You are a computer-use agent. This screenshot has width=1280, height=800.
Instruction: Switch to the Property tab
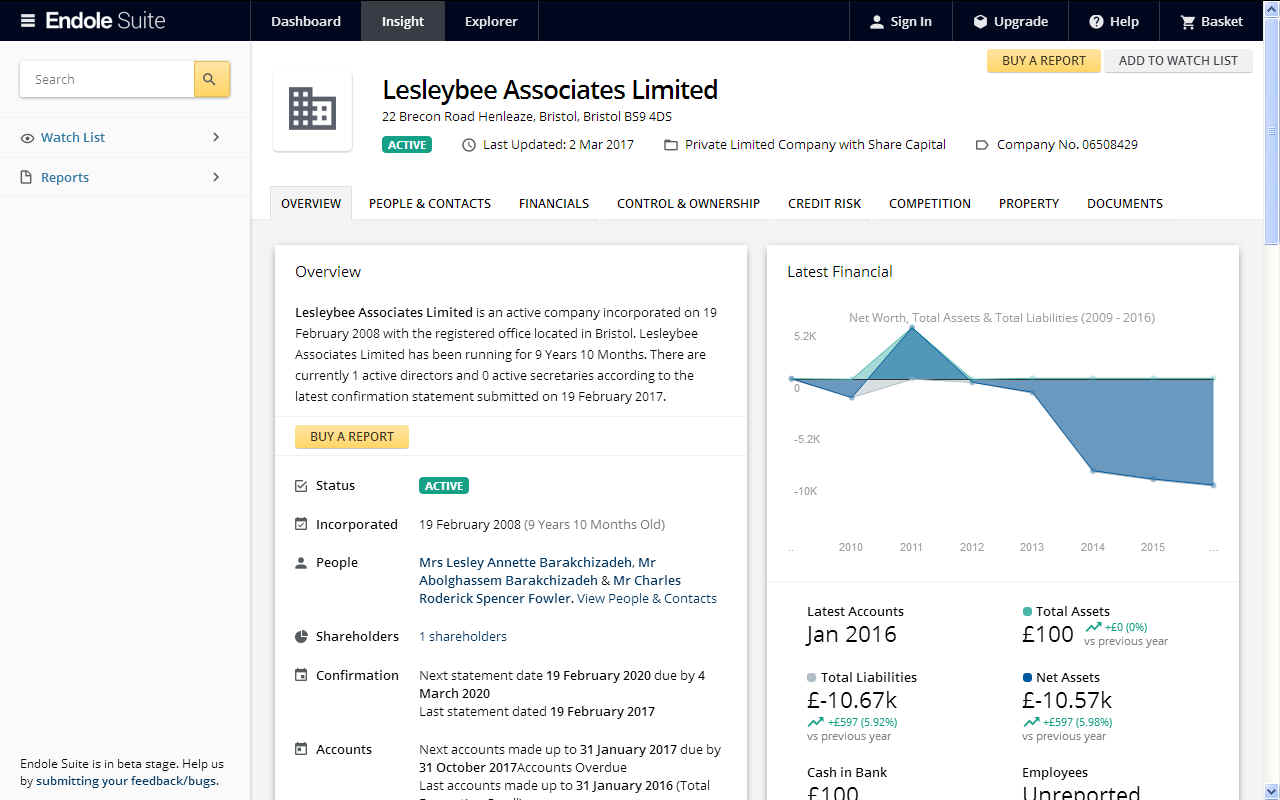pyautogui.click(x=1029, y=203)
